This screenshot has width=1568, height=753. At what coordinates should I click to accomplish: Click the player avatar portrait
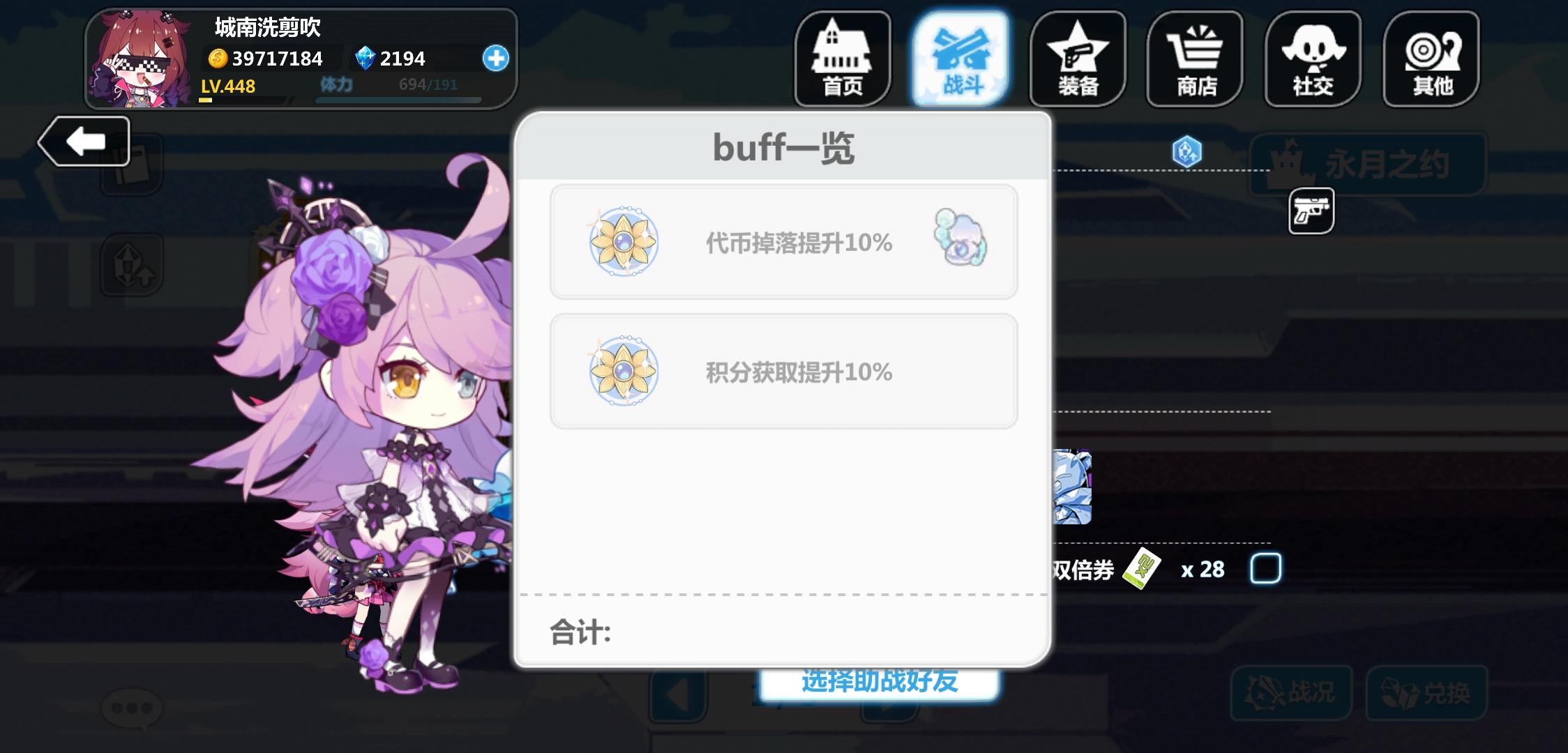click(x=140, y=59)
